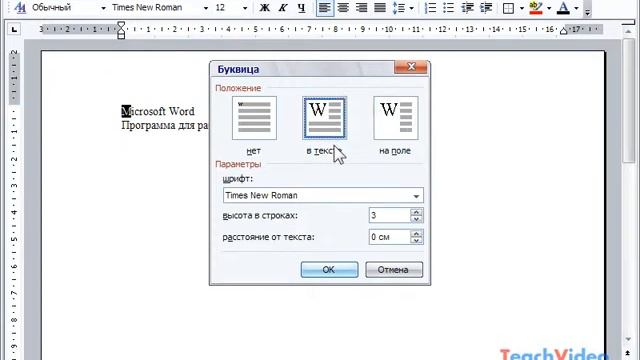Open the шрифт combo box in dialog
The height and width of the screenshot is (360, 640).
tap(323, 196)
